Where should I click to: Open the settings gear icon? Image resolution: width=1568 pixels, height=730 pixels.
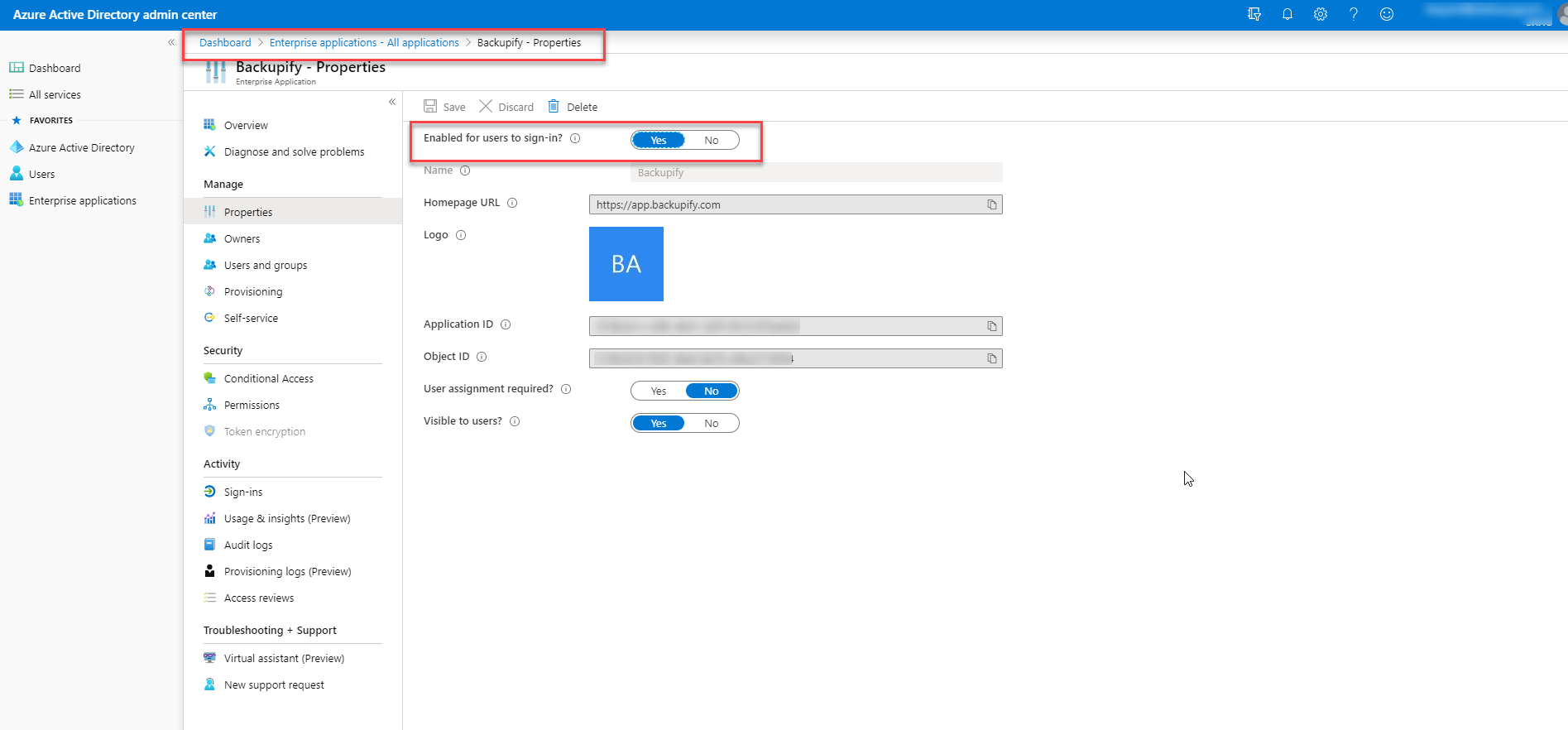1321,14
